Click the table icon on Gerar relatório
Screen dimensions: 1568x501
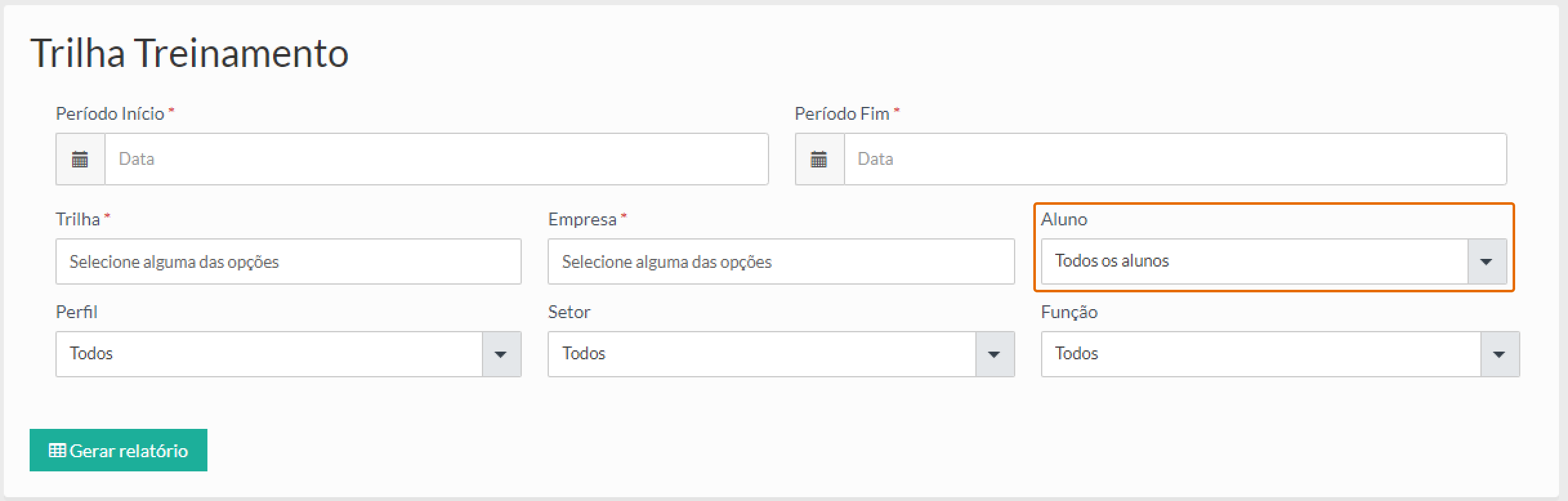pyautogui.click(x=57, y=450)
